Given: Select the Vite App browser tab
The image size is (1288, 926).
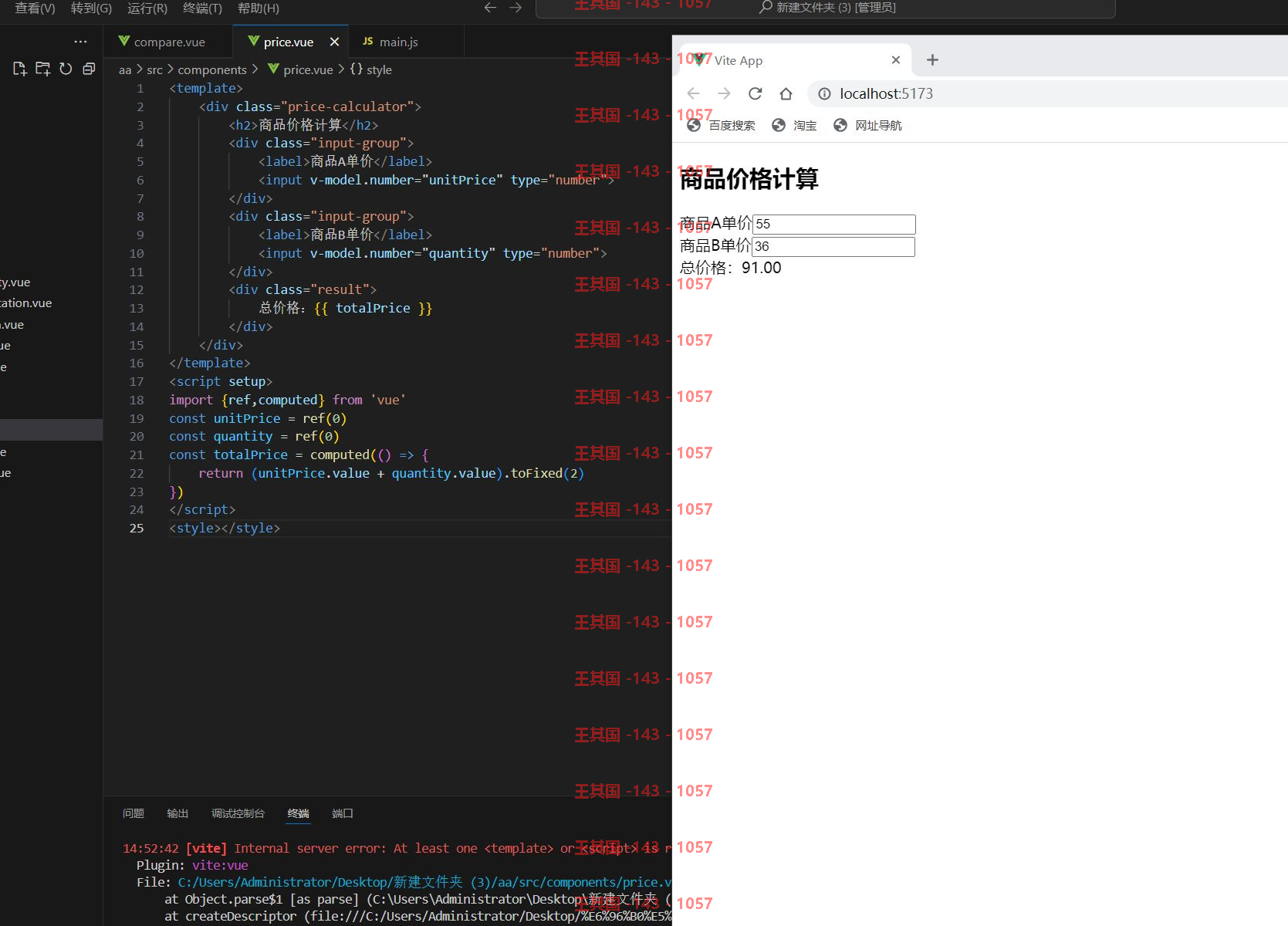Looking at the screenshot, I should point(795,60).
